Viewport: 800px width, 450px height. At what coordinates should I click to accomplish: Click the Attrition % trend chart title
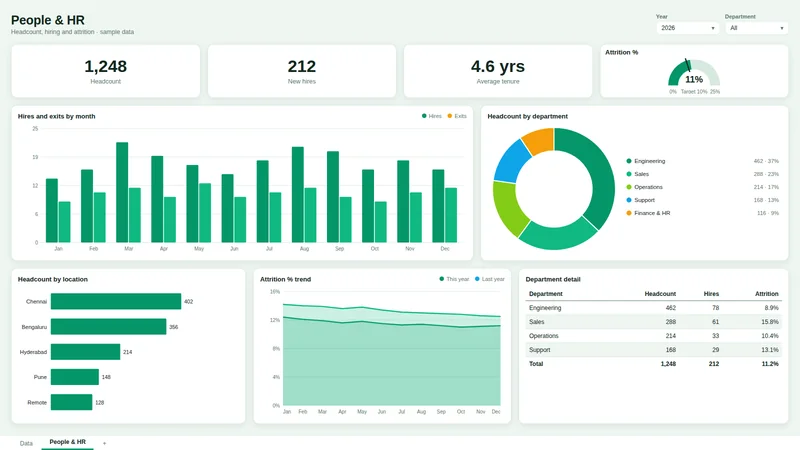(285, 279)
